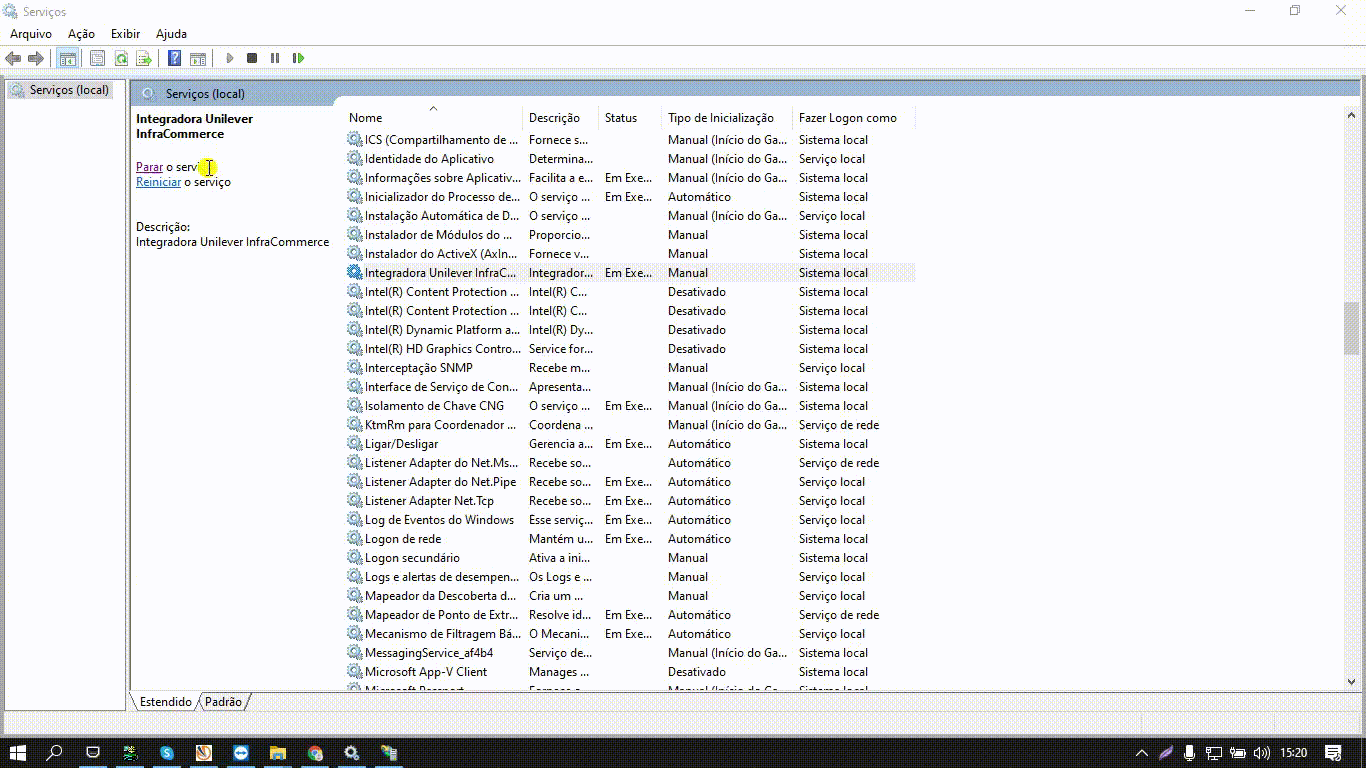The width and height of the screenshot is (1366, 768).
Task: Click gear icon beside Listener Adapter do Net.Pipe
Action: tap(354, 482)
